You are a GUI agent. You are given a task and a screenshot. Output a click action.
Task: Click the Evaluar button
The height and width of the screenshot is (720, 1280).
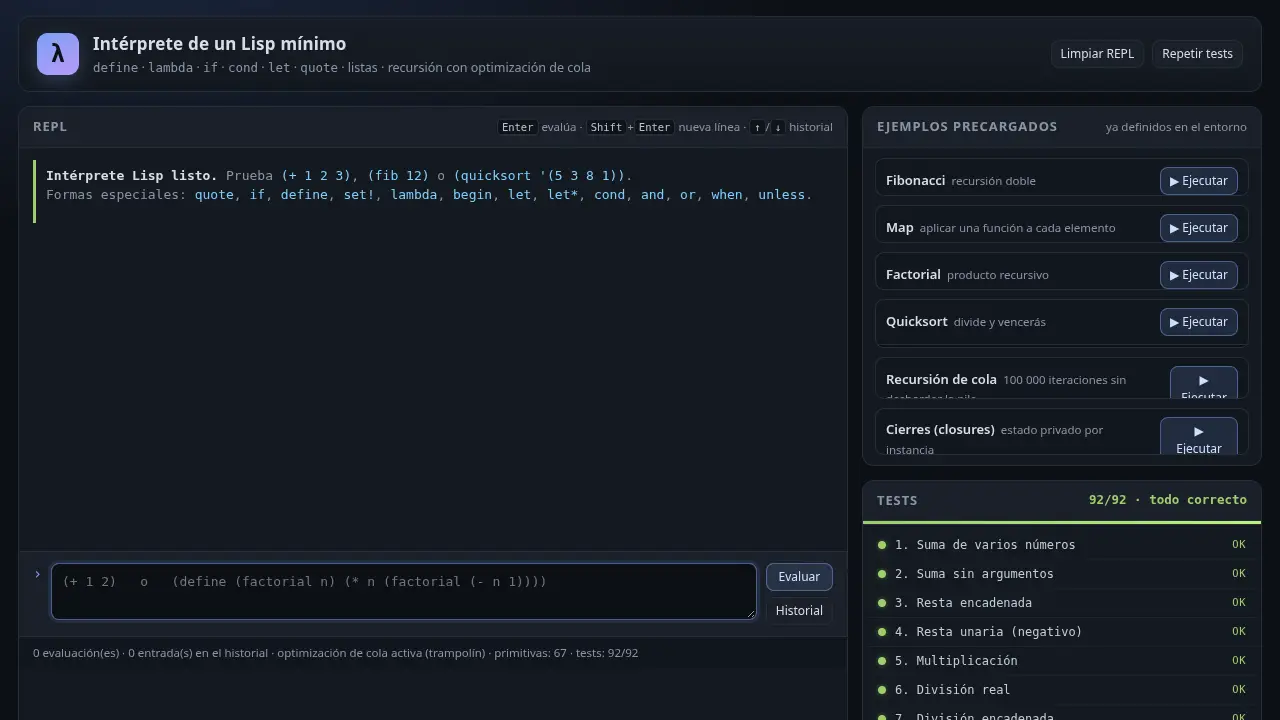pos(799,577)
